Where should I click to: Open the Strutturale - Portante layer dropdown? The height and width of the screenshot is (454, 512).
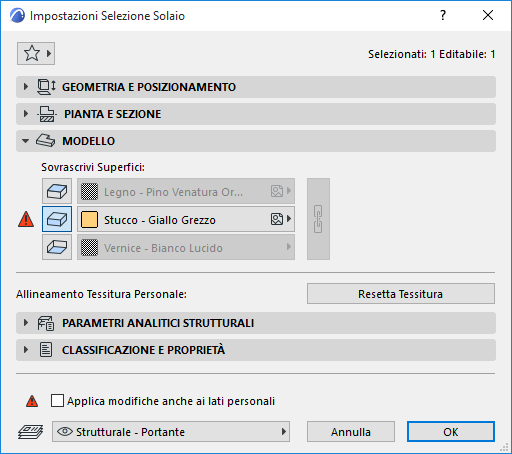pos(171,432)
